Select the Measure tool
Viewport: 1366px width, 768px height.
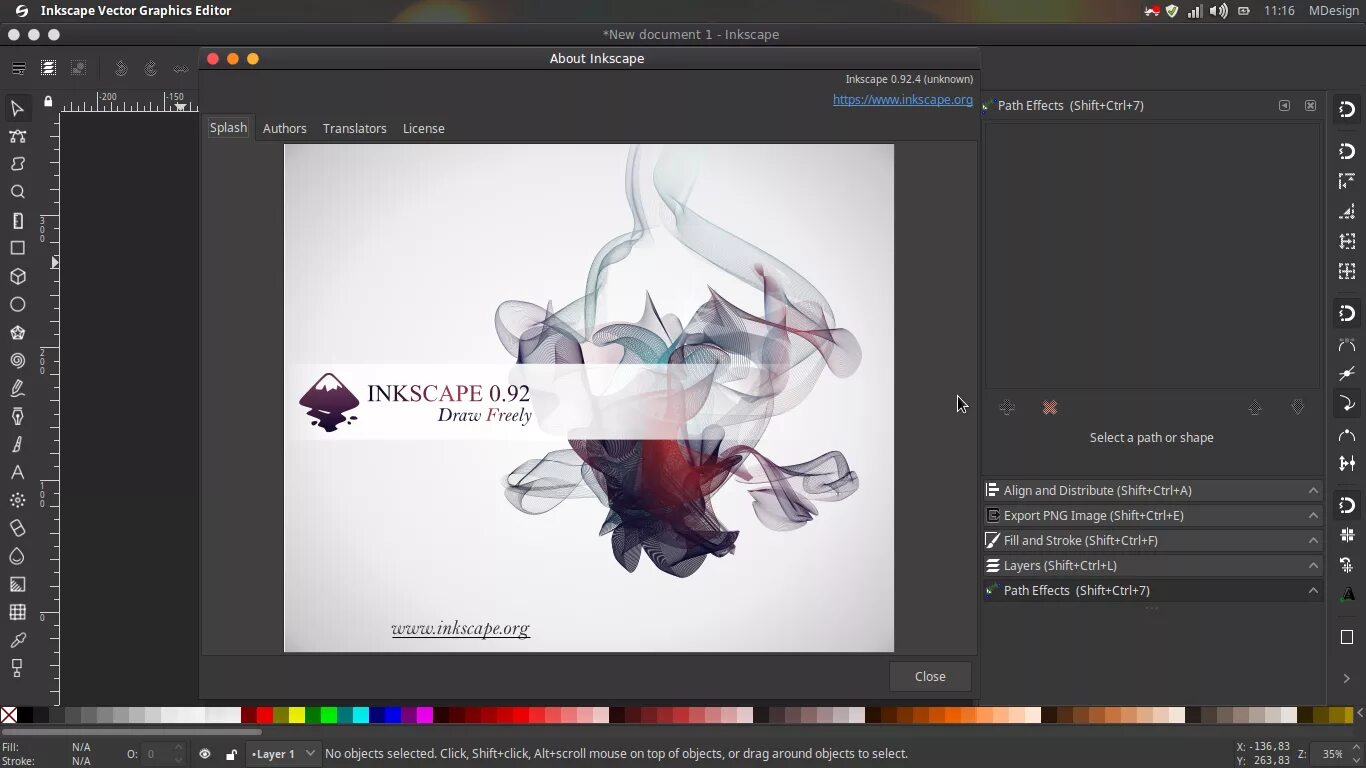tap(17, 220)
